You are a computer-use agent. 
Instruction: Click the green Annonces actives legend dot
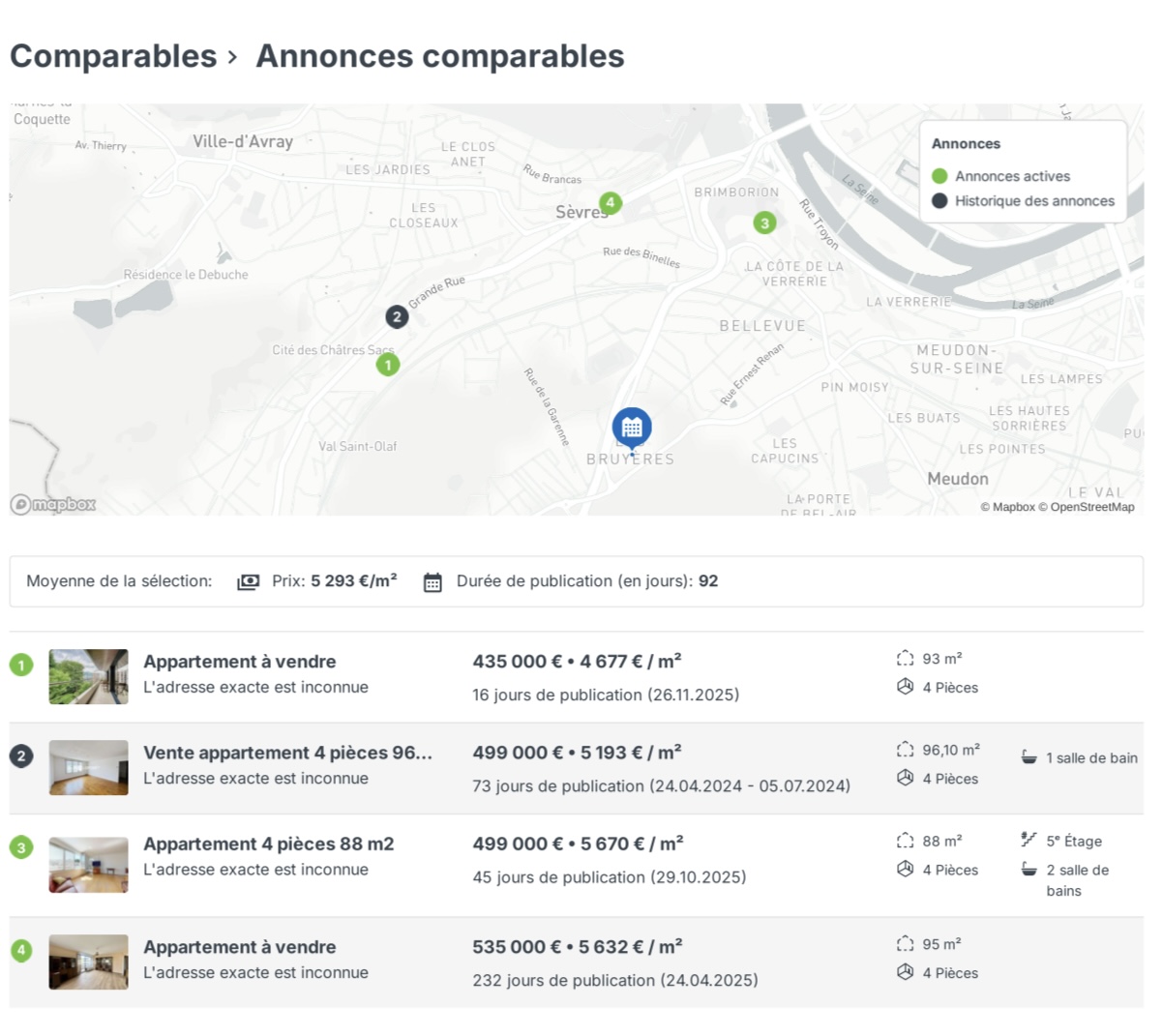pos(939,176)
